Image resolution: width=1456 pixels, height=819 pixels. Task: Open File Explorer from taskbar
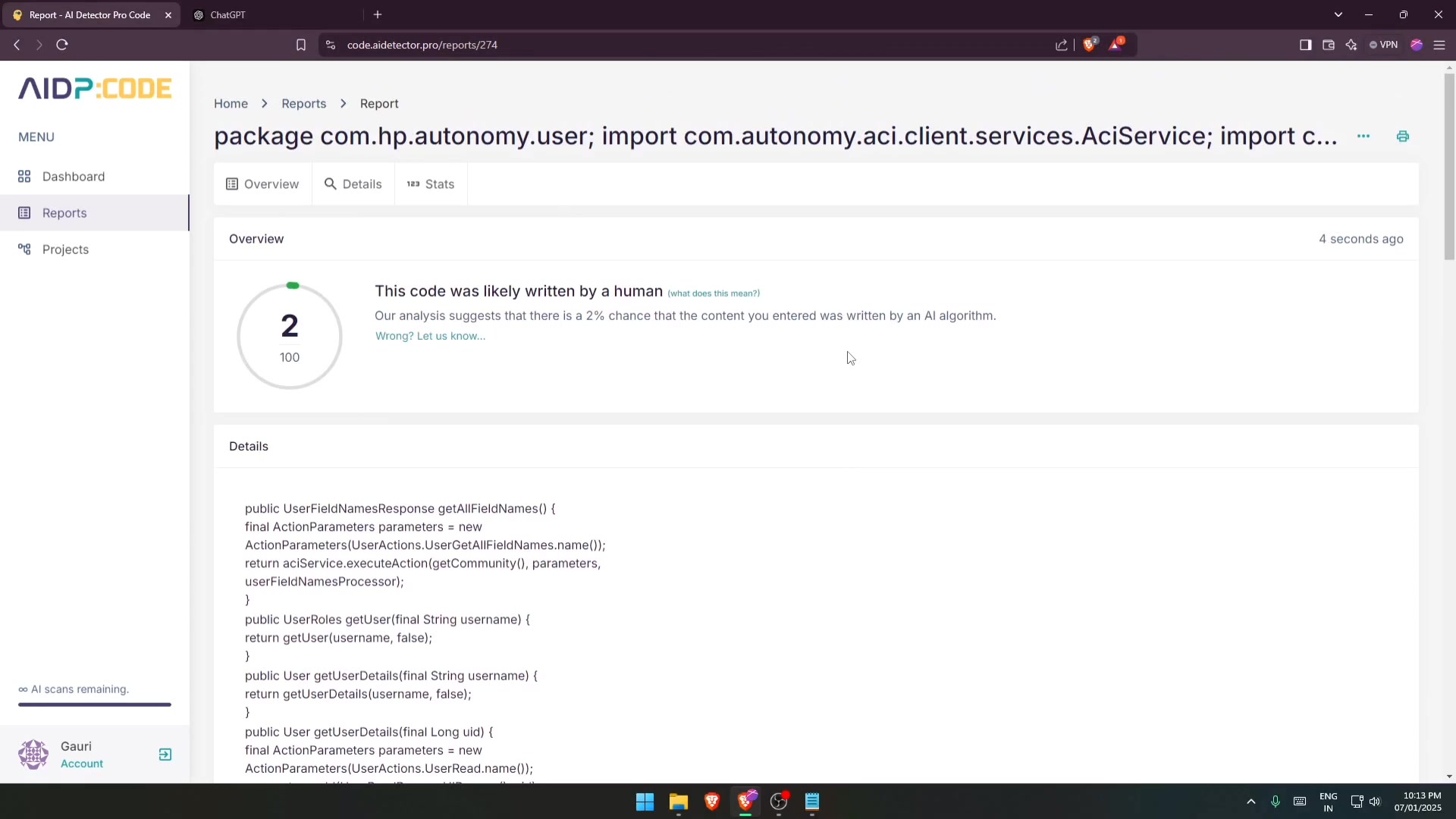[678, 802]
